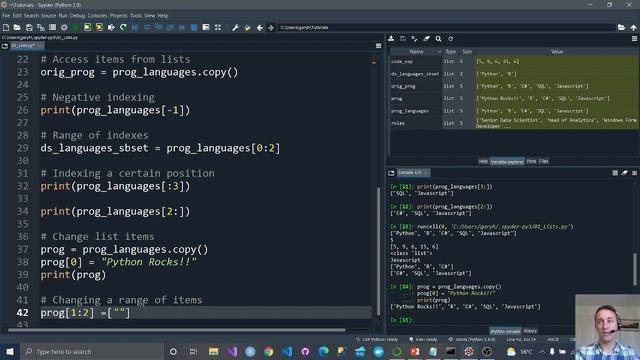
Task: Open Preferences wrench icon
Action: (x=236, y=27)
